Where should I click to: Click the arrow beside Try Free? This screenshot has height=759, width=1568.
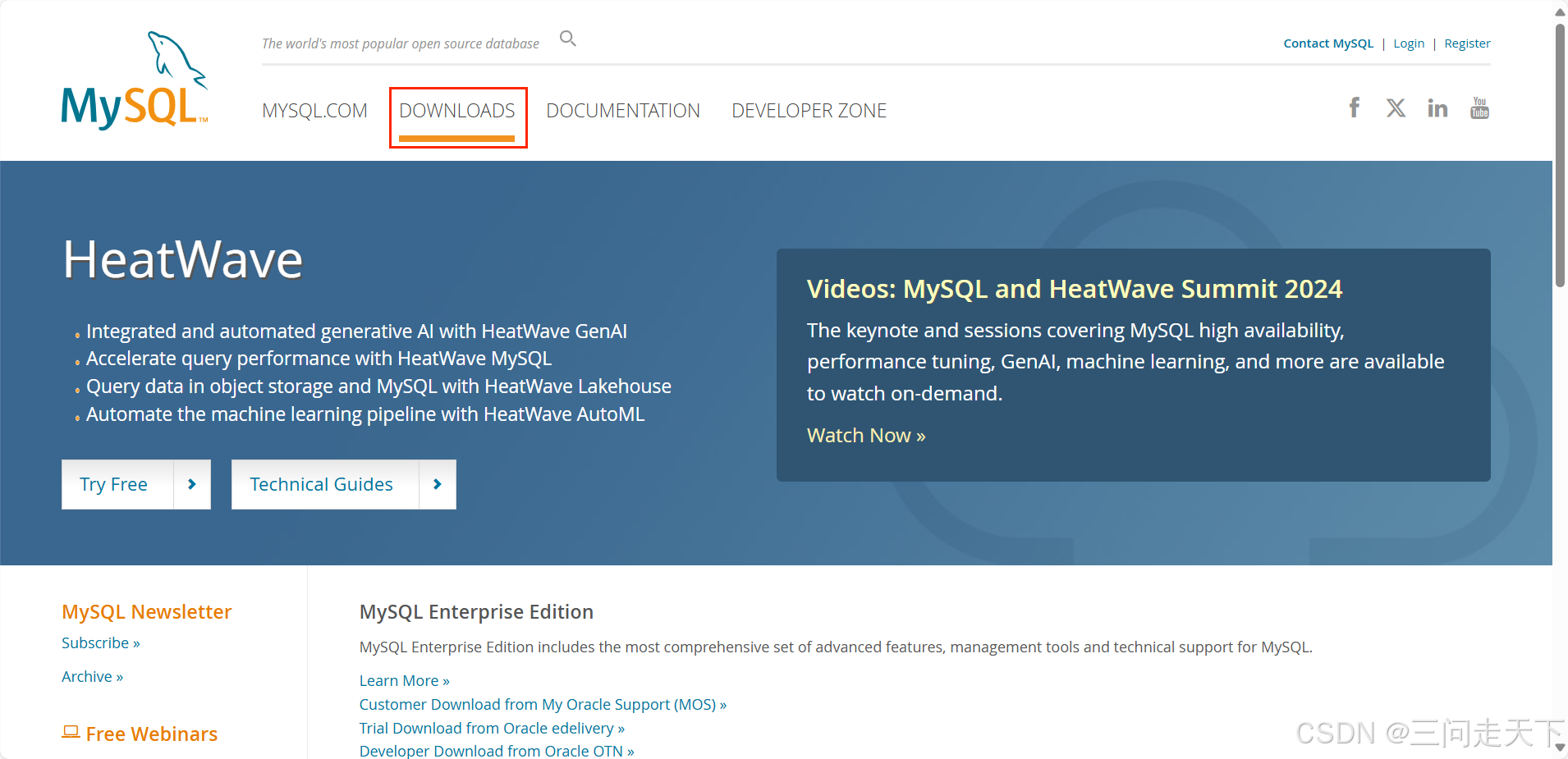point(192,485)
